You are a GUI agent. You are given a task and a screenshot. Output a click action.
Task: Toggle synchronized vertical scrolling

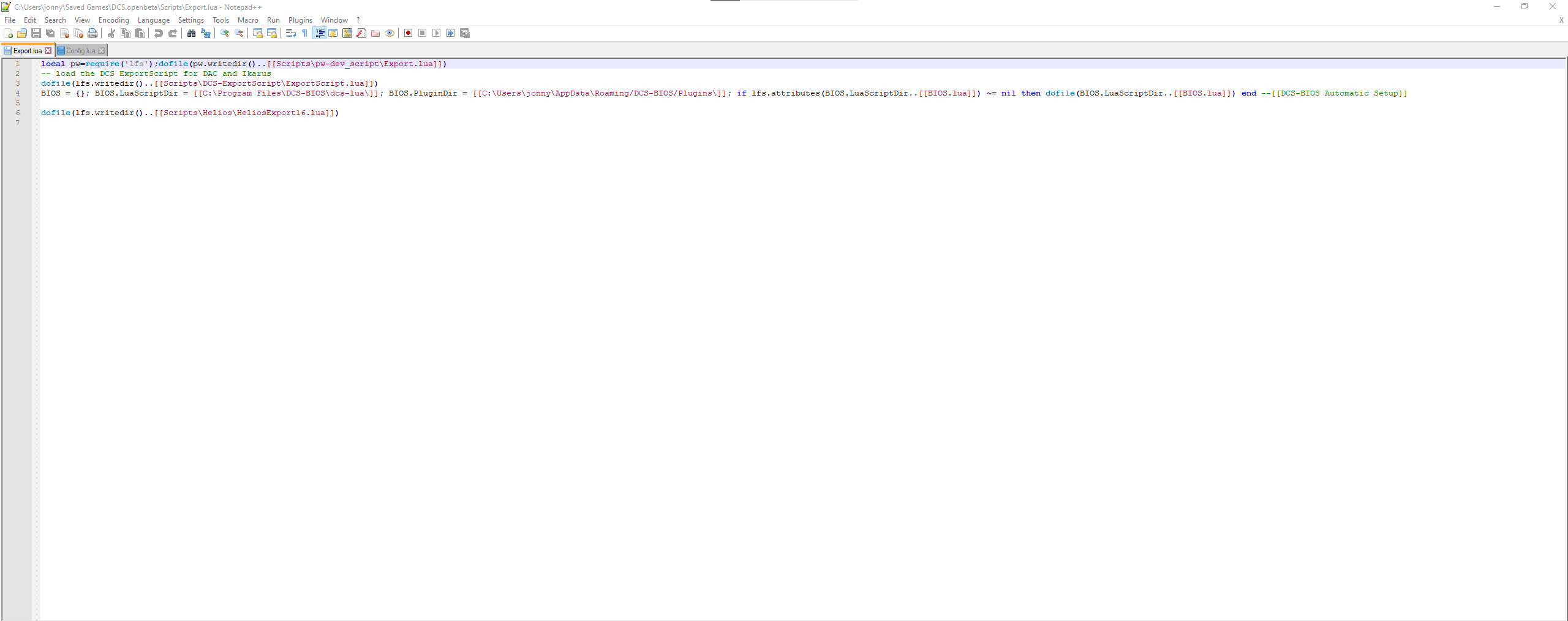pos(258,33)
